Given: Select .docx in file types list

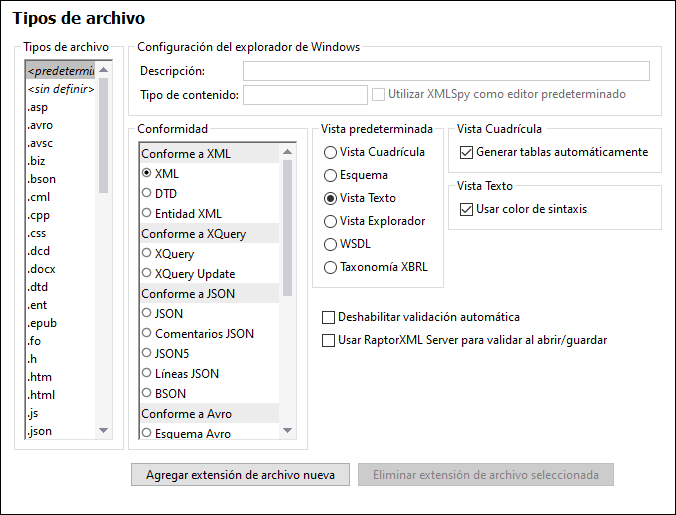Looking at the screenshot, I should coord(42,270).
